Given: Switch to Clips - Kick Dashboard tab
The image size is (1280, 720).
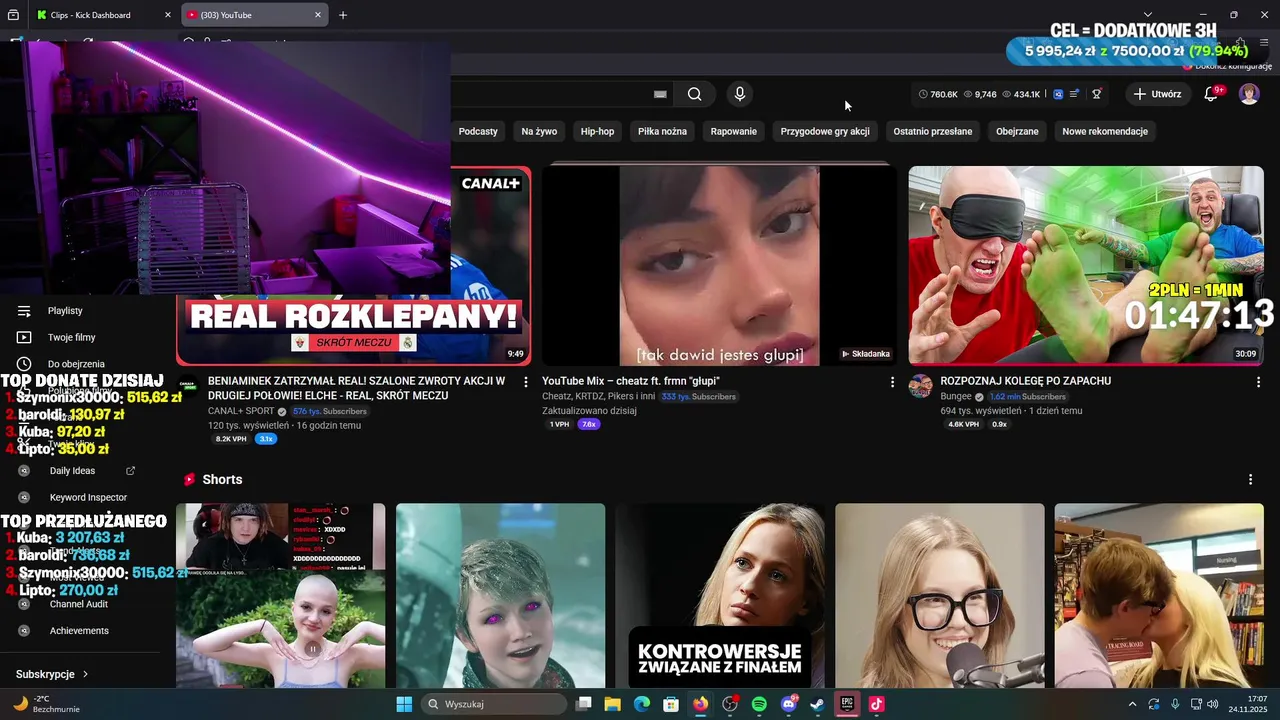Looking at the screenshot, I should coord(100,15).
